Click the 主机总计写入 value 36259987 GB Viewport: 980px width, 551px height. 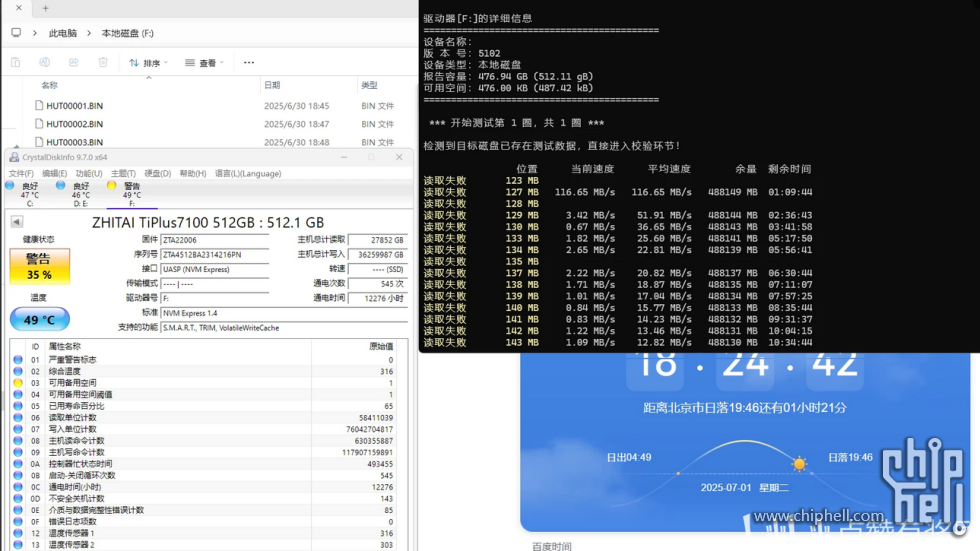coord(378,254)
